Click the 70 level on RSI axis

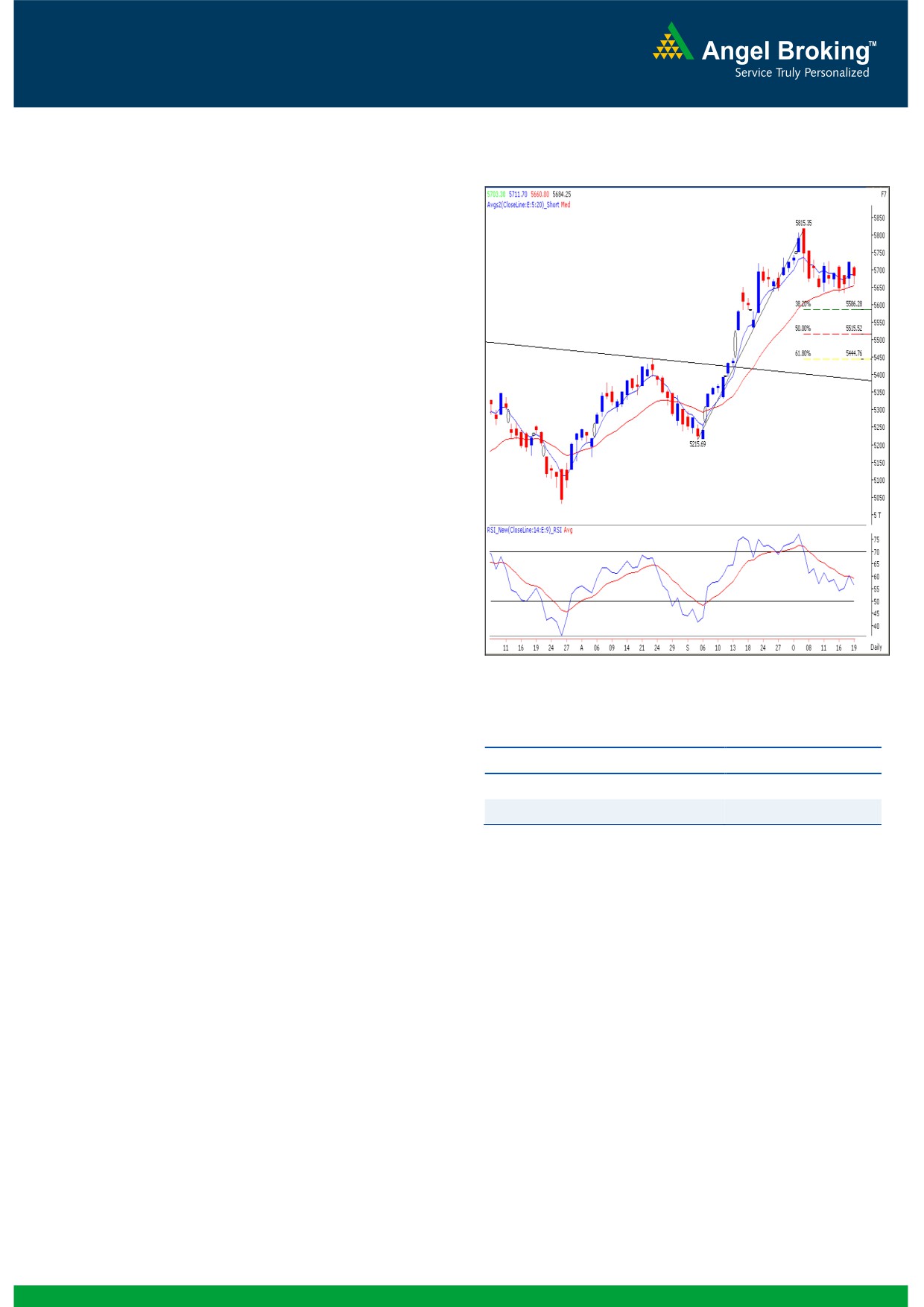click(x=876, y=552)
